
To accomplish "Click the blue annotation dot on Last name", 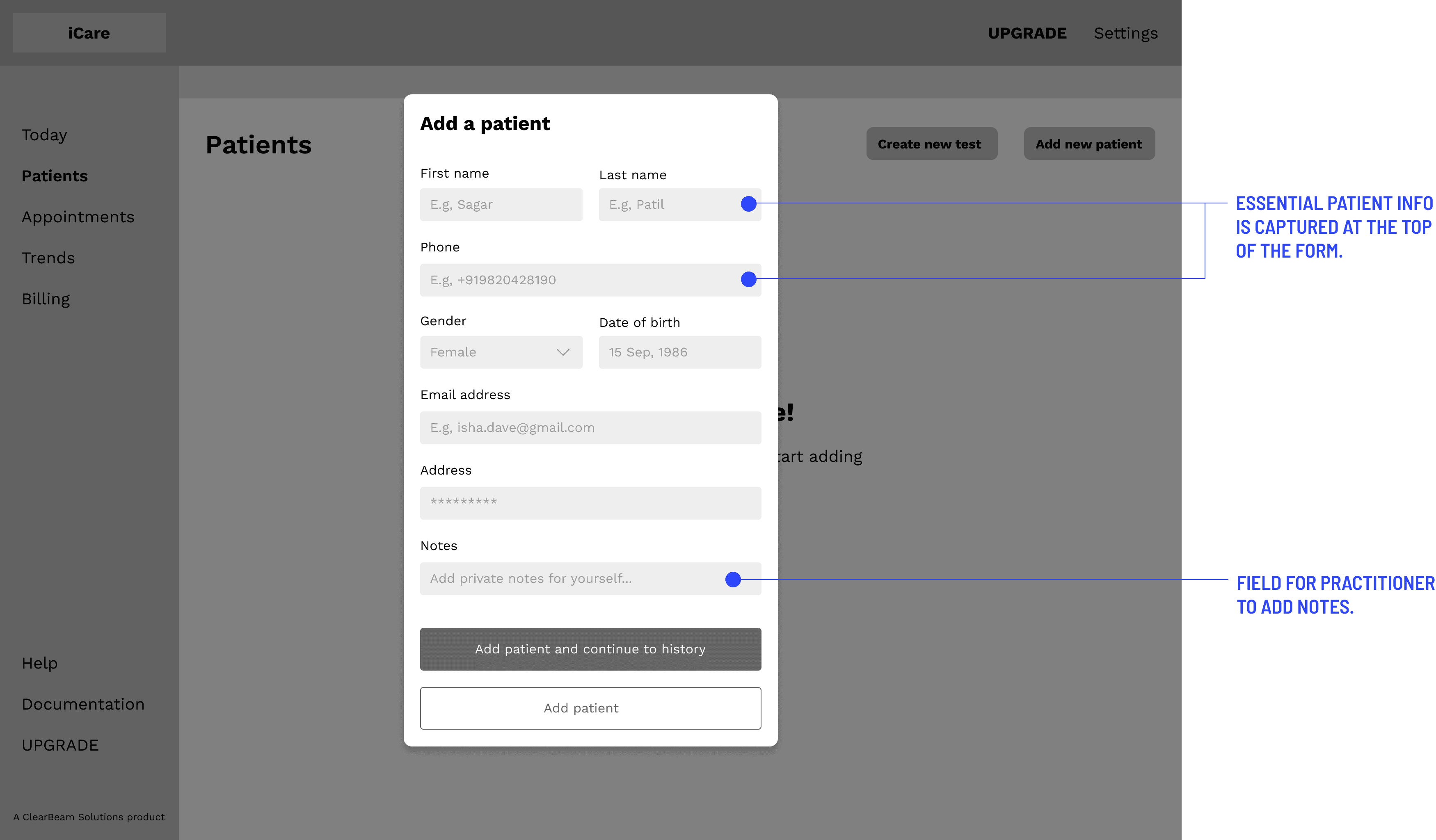I will (748, 204).
